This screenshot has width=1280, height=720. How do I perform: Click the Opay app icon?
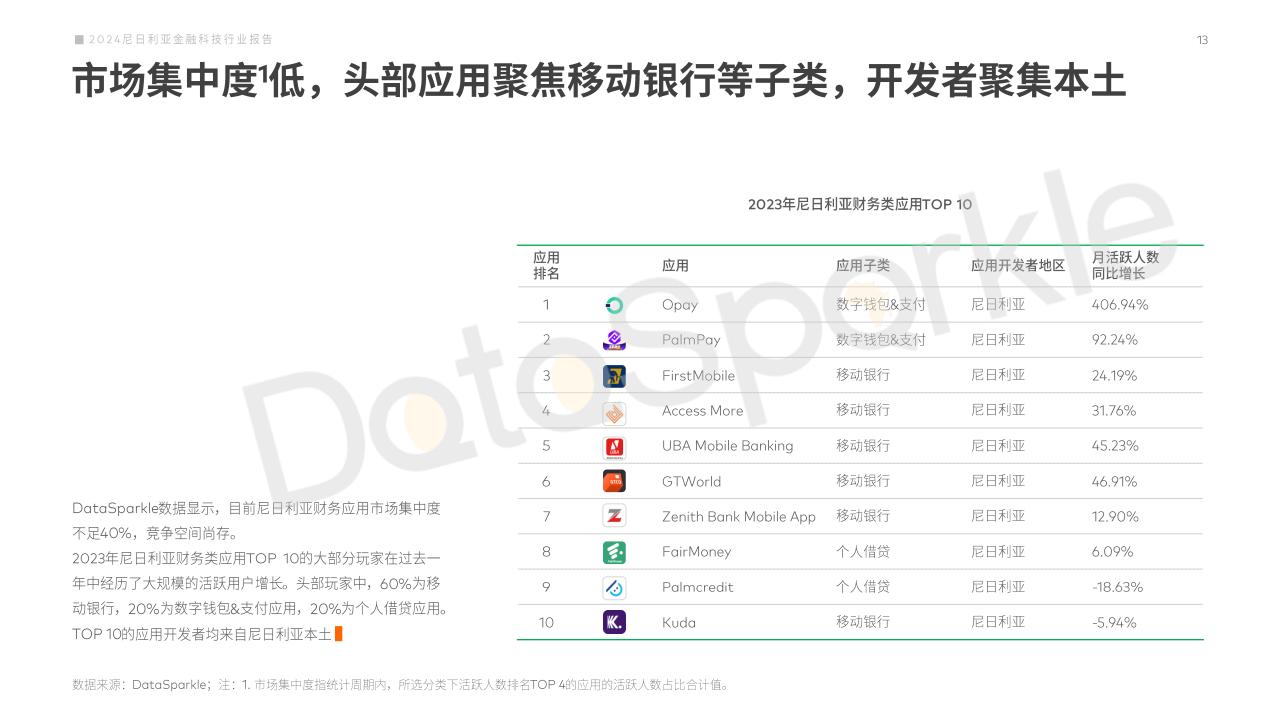[614, 305]
